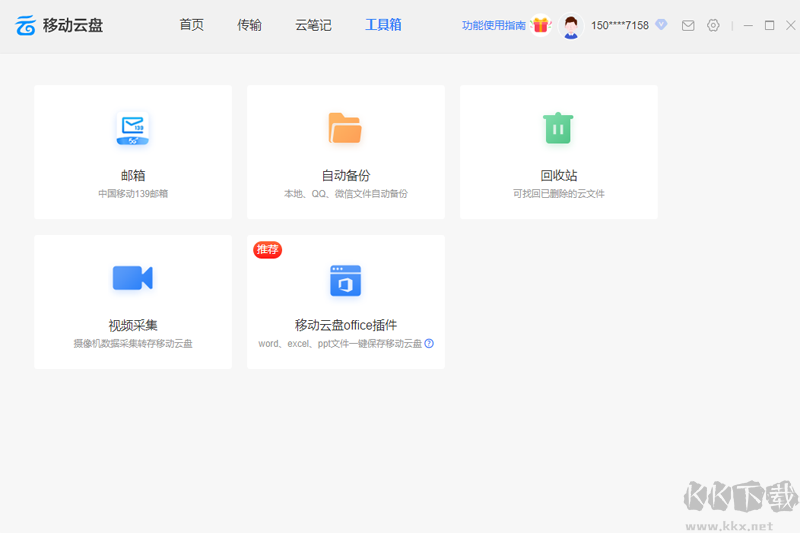Image resolution: width=800 pixels, height=533 pixels.
Task: Open the settings gear icon
Action: click(x=713, y=25)
